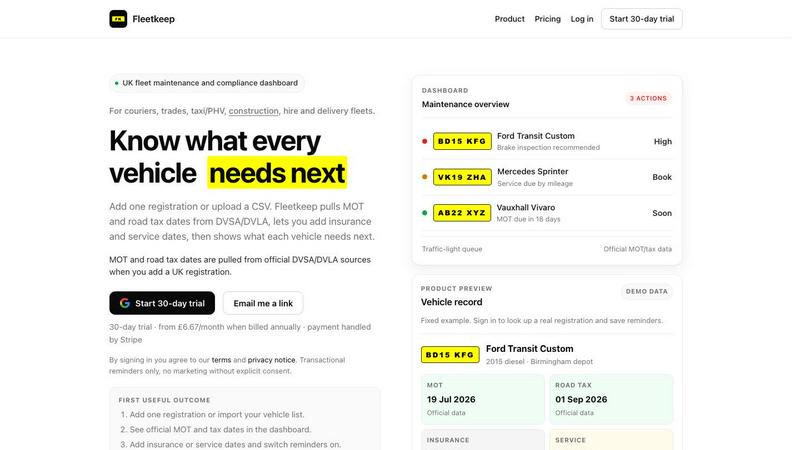Click the Google icon in the trial button
Viewport: 800px width, 450px height.
click(x=124, y=303)
